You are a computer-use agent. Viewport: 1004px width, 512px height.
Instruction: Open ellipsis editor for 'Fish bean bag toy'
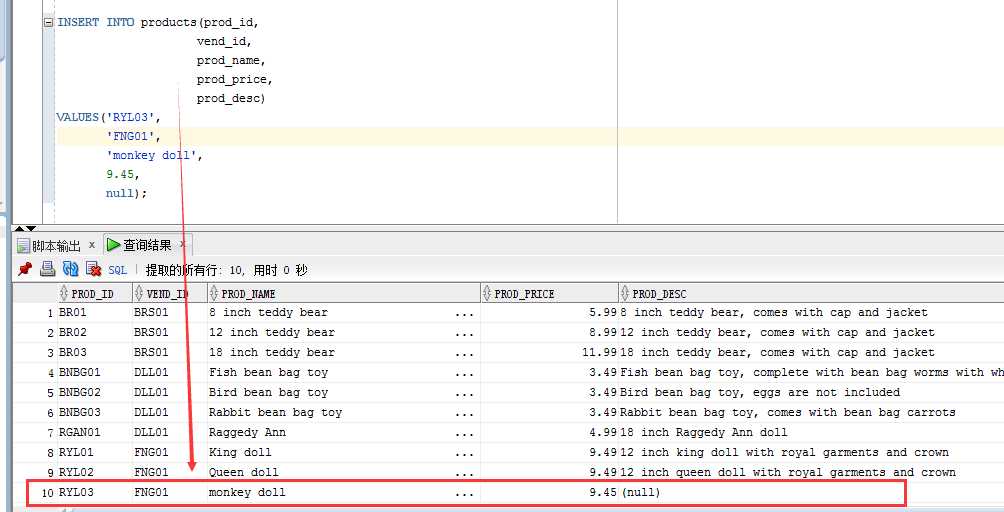click(x=464, y=372)
